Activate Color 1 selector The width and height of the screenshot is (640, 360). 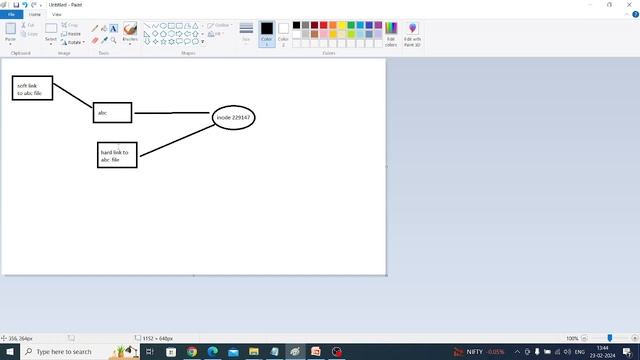pos(267,34)
